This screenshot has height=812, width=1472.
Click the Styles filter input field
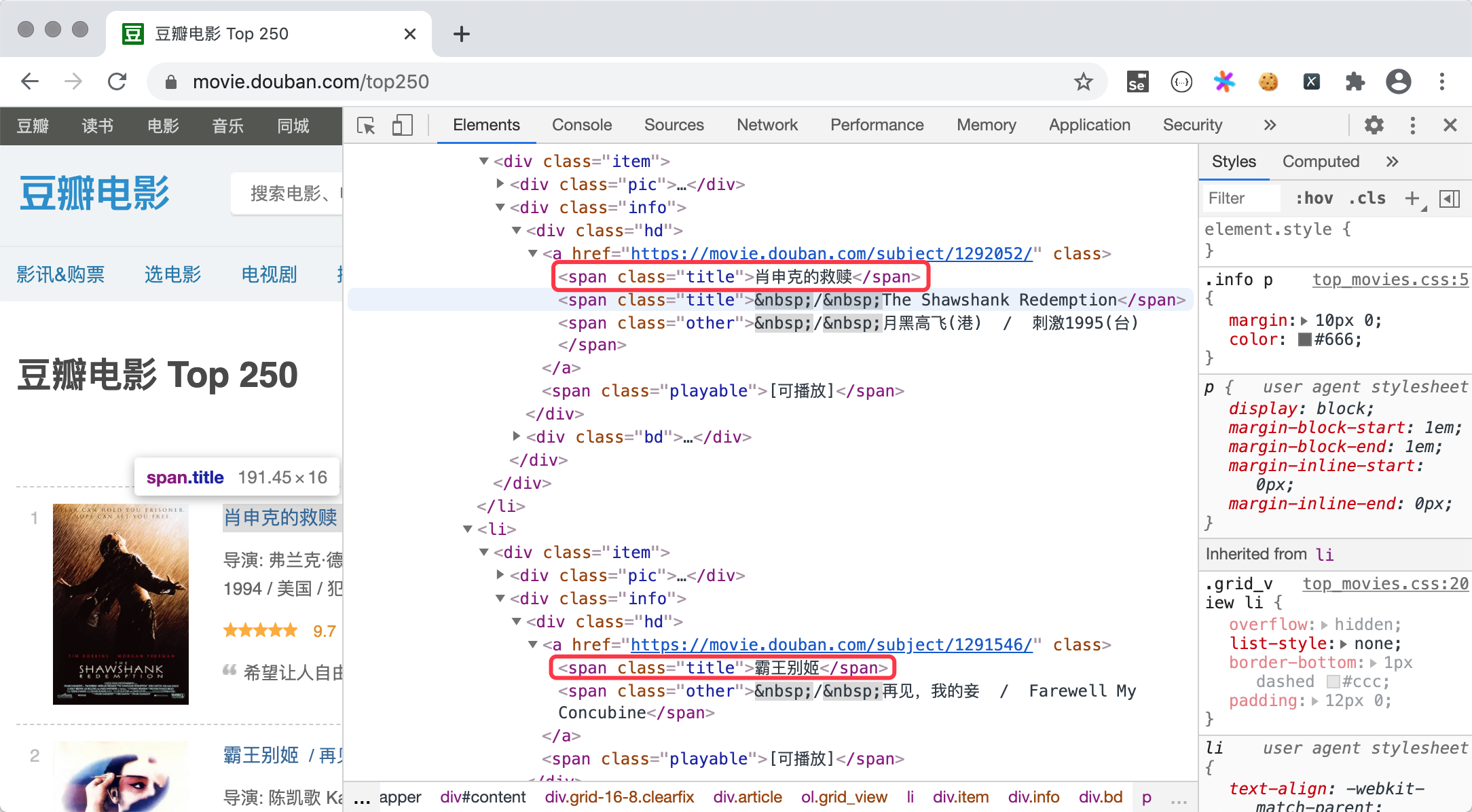[1240, 198]
